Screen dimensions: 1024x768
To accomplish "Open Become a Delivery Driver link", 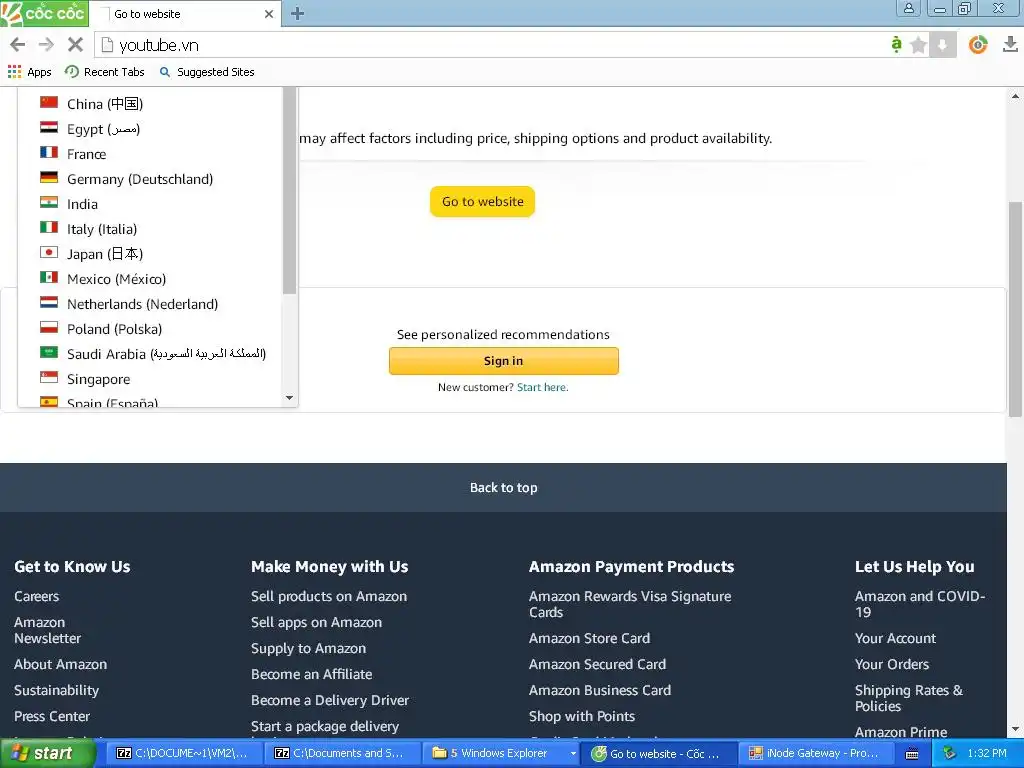I will (330, 700).
